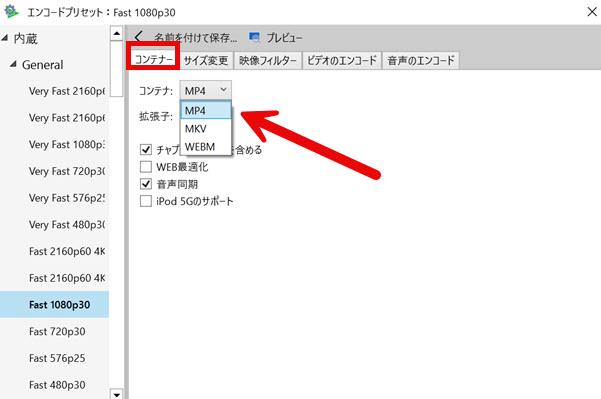The height and width of the screenshot is (399, 601).
Task: Select the Fast 480p30 preset
Action: pyautogui.click(x=54, y=385)
